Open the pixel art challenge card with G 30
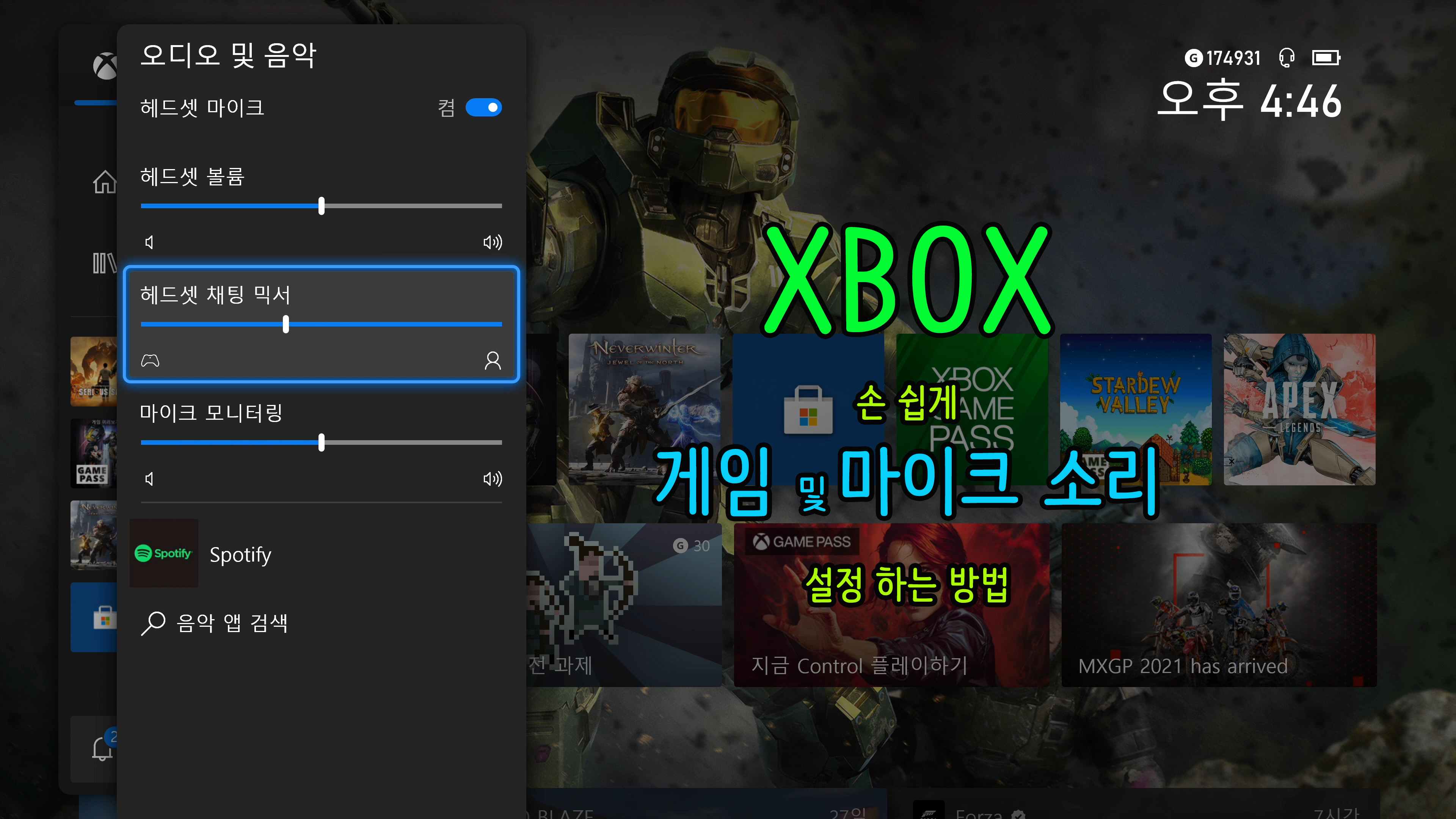Screen dimensions: 1456x819 (x=624, y=605)
